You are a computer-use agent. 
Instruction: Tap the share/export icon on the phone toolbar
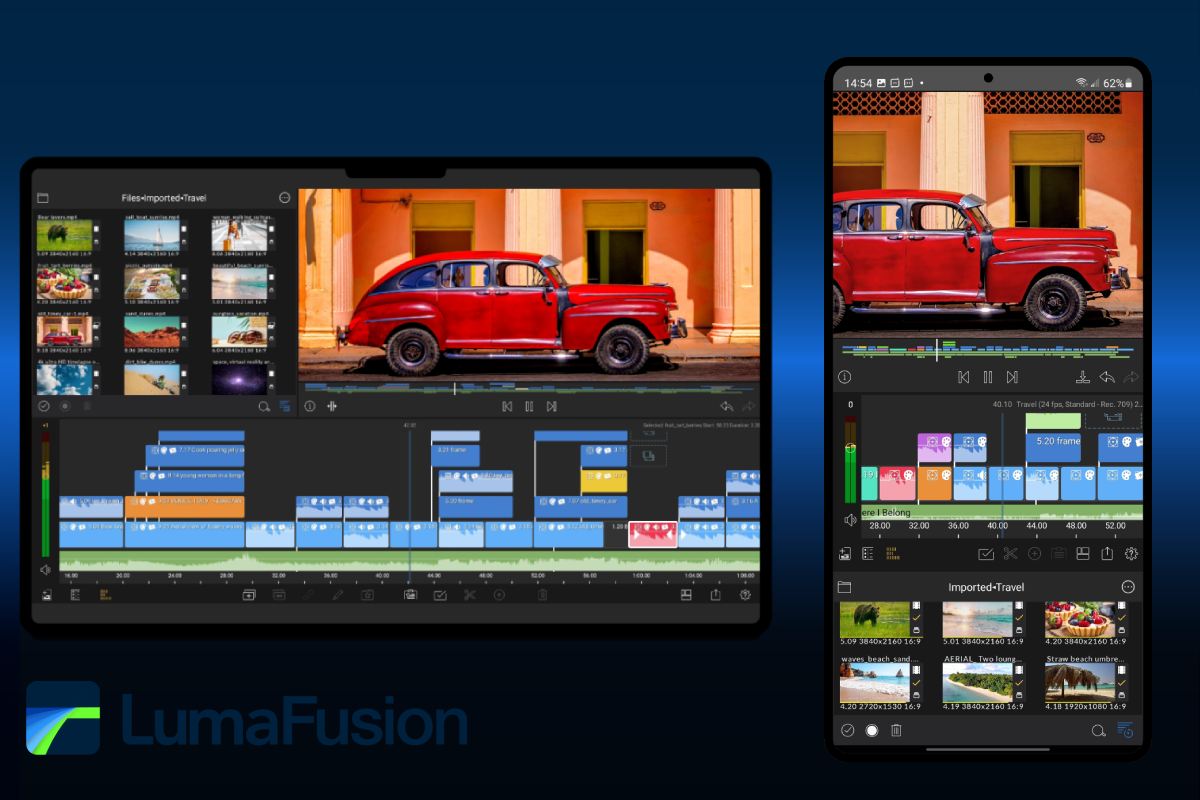pos(1107,553)
